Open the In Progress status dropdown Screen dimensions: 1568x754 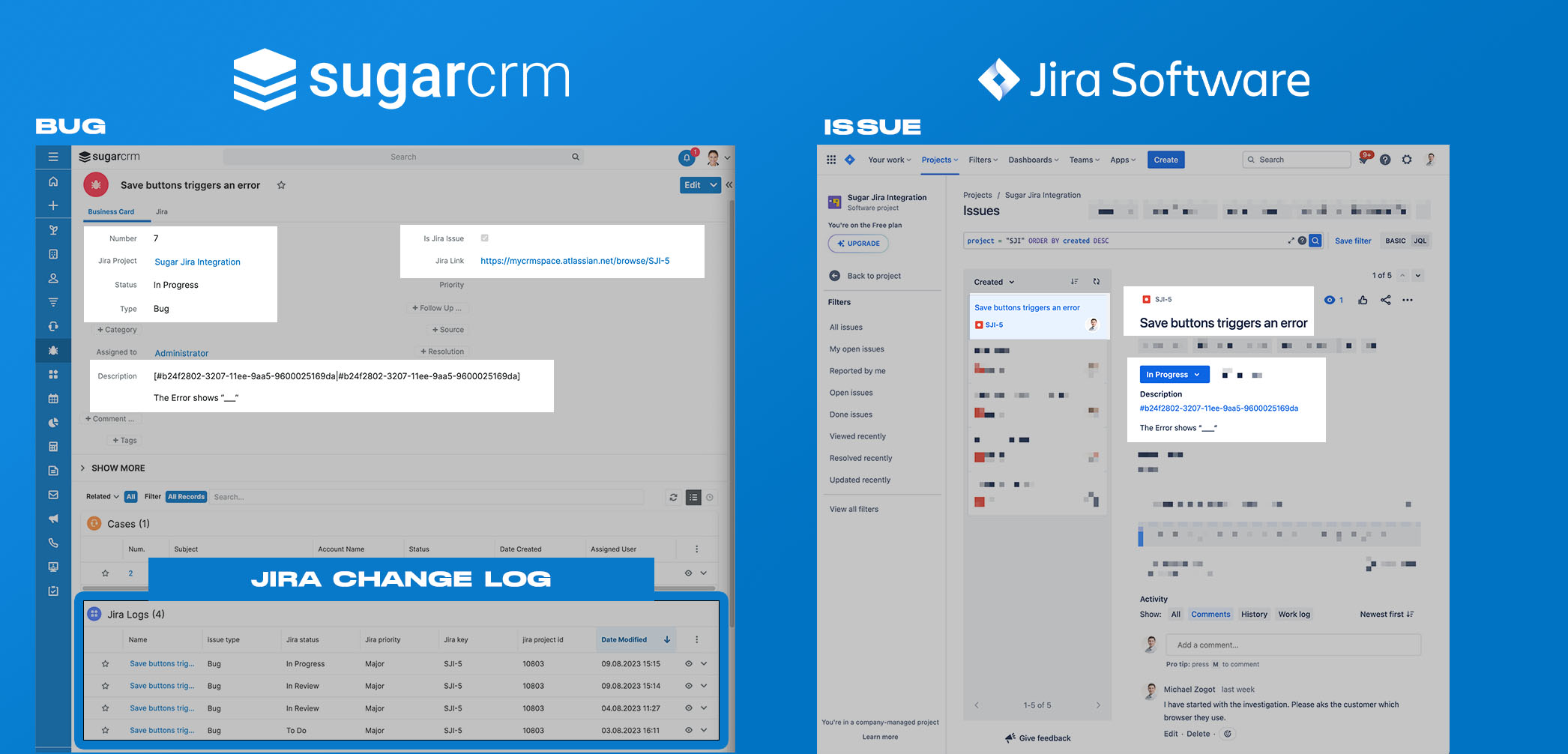click(x=1174, y=375)
